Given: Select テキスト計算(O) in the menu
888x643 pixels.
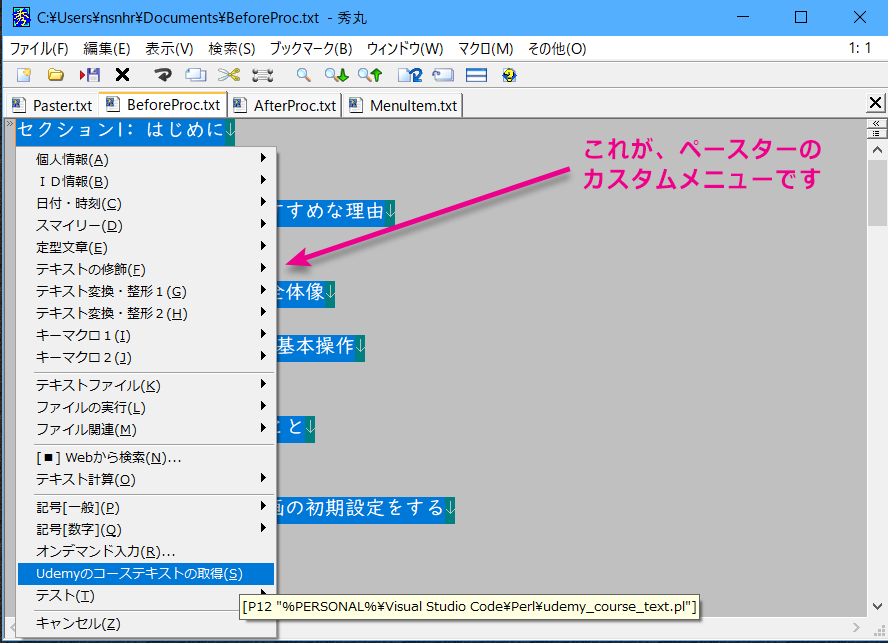Looking at the screenshot, I should pyautogui.click(x=146, y=479).
